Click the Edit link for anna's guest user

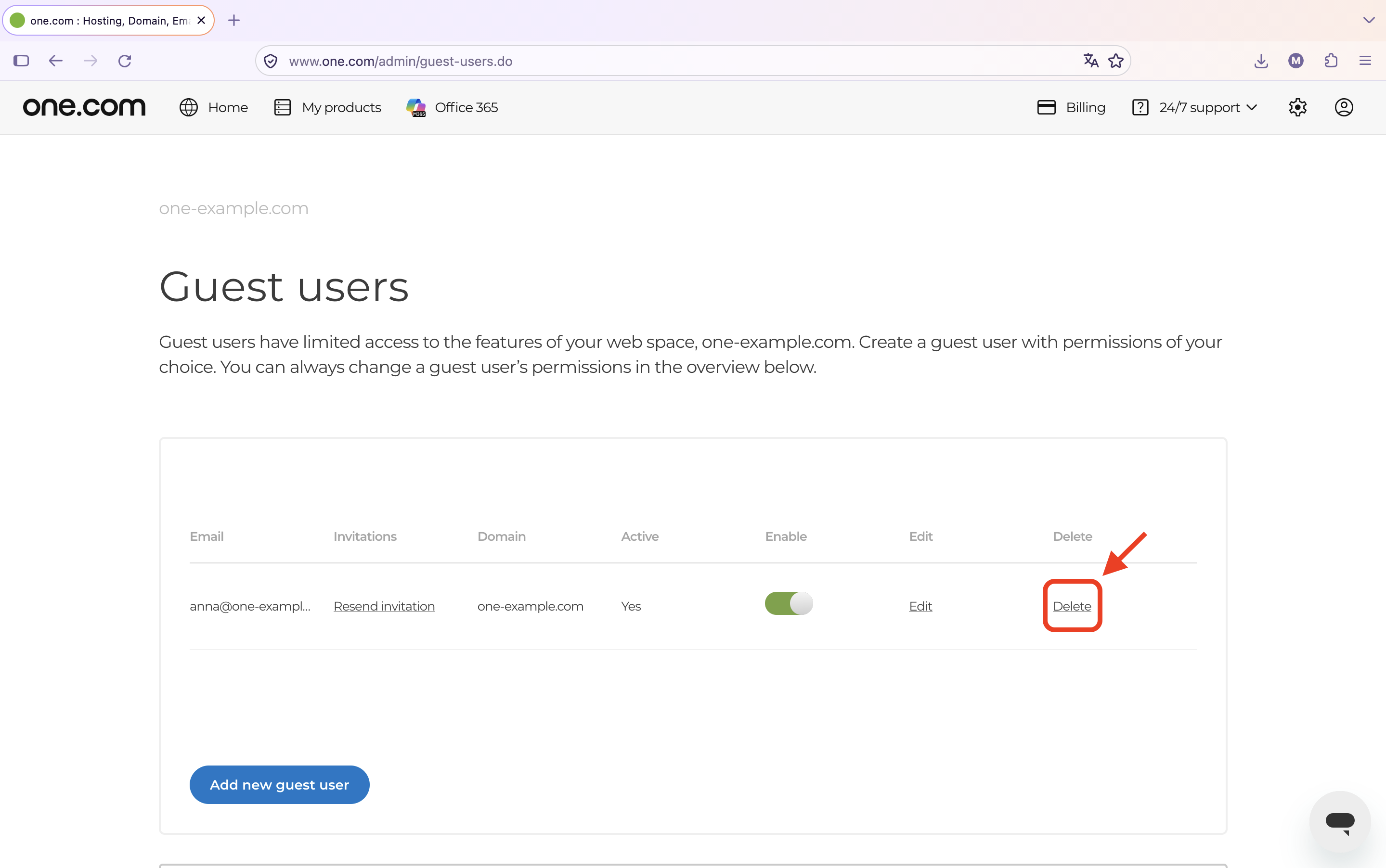coord(920,606)
